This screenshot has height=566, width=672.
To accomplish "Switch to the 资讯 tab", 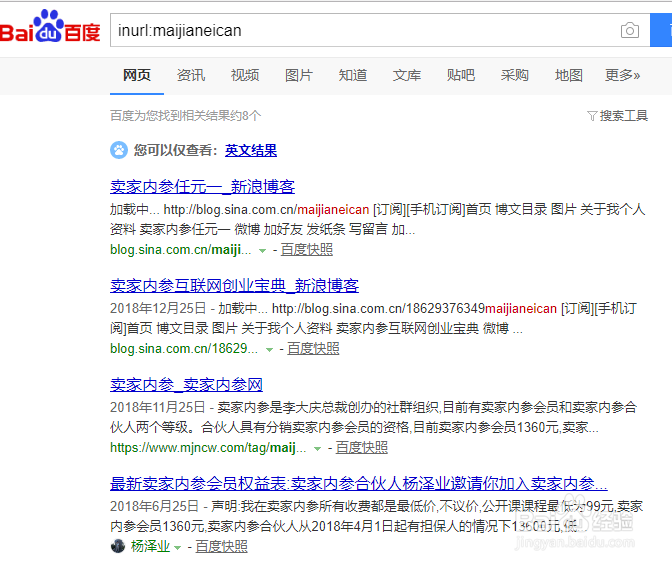I will [191, 75].
